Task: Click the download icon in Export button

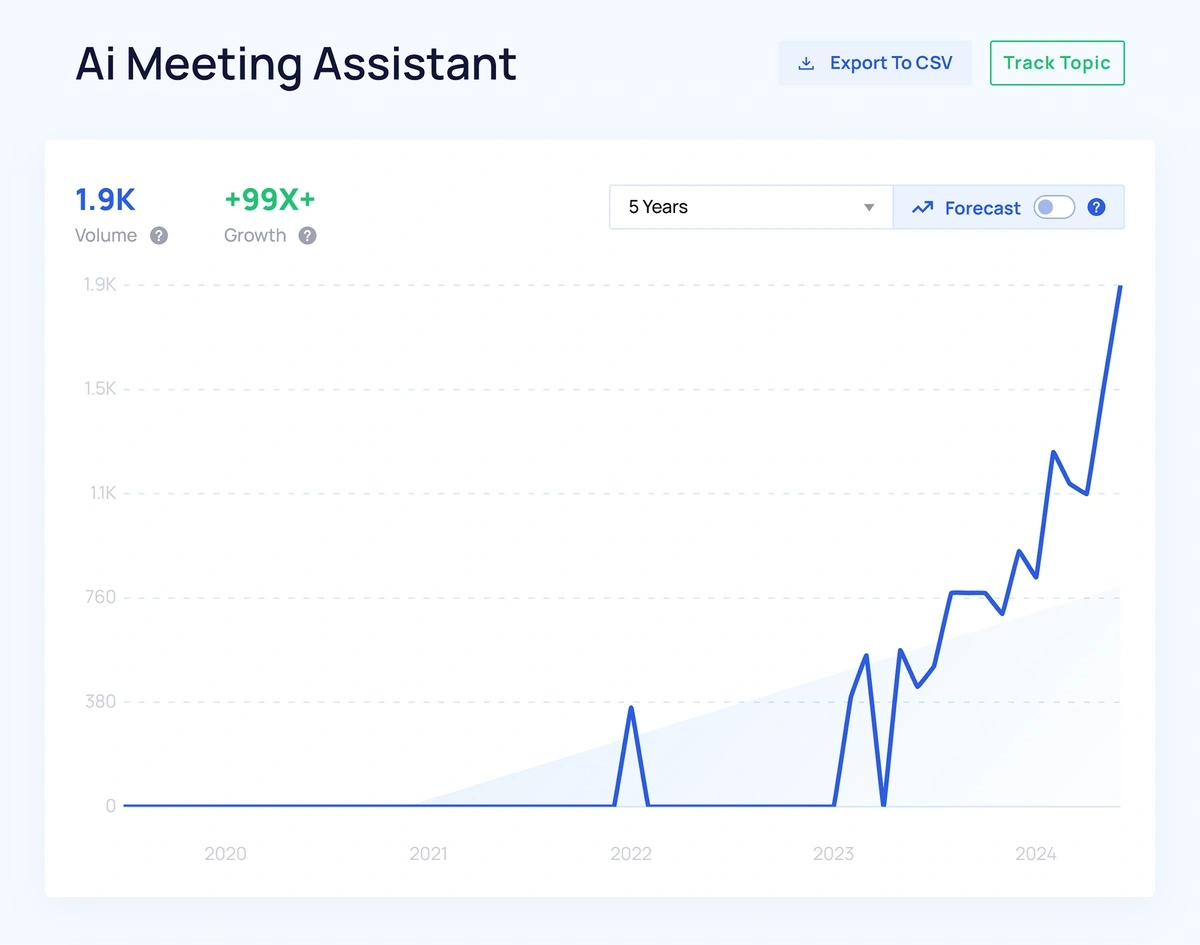Action: tap(806, 63)
